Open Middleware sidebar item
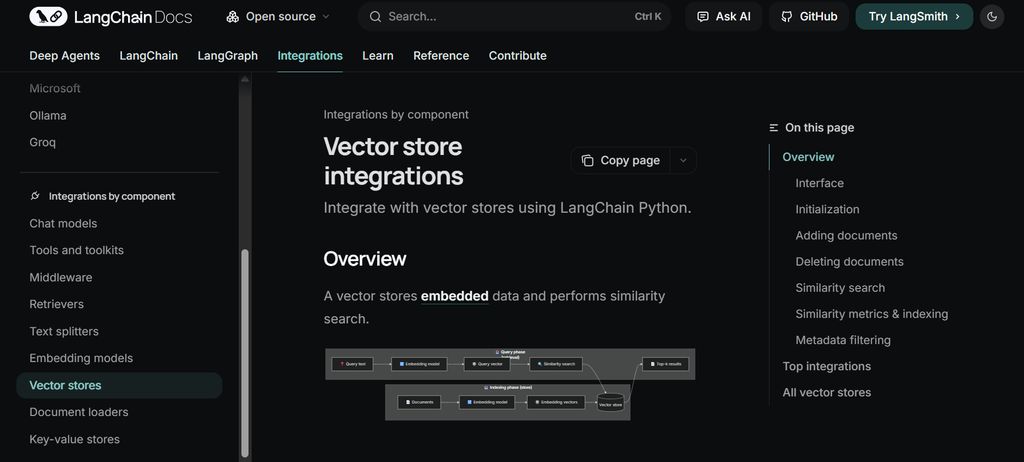 coord(61,278)
